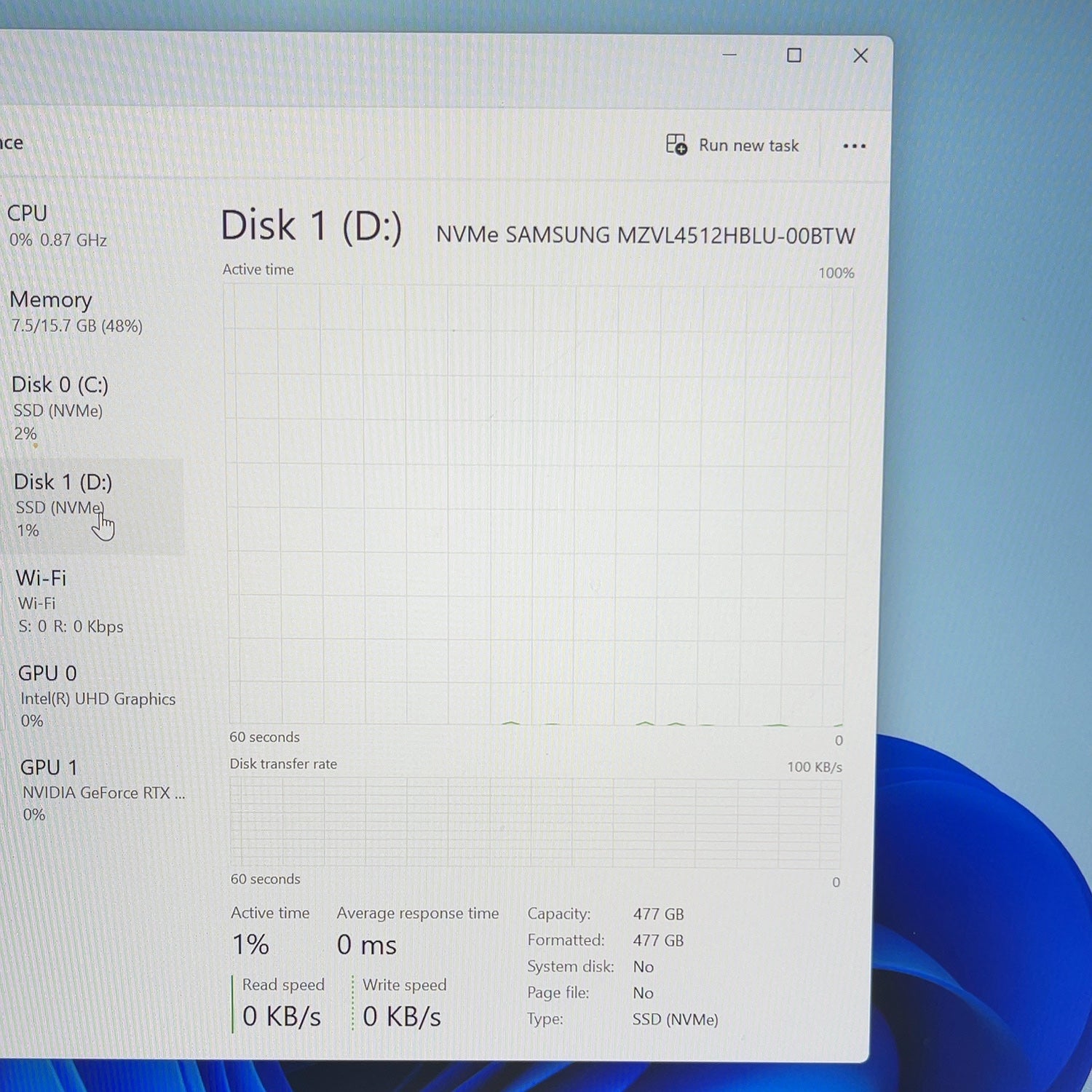The height and width of the screenshot is (1092, 1092).
Task: Open the three-dot more options menu
Action: tap(854, 146)
